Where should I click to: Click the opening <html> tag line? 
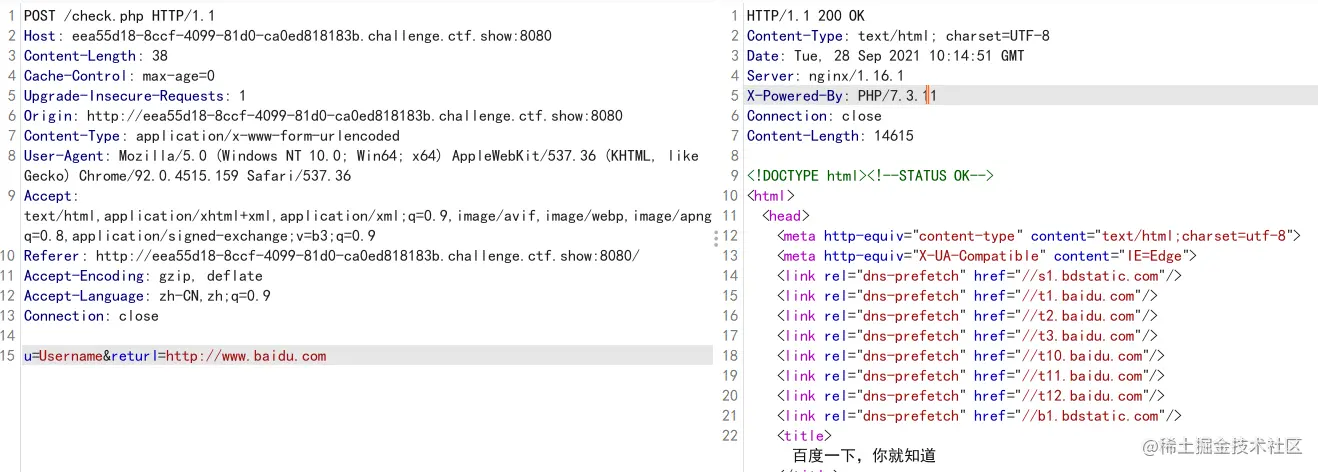pyautogui.click(x=771, y=196)
